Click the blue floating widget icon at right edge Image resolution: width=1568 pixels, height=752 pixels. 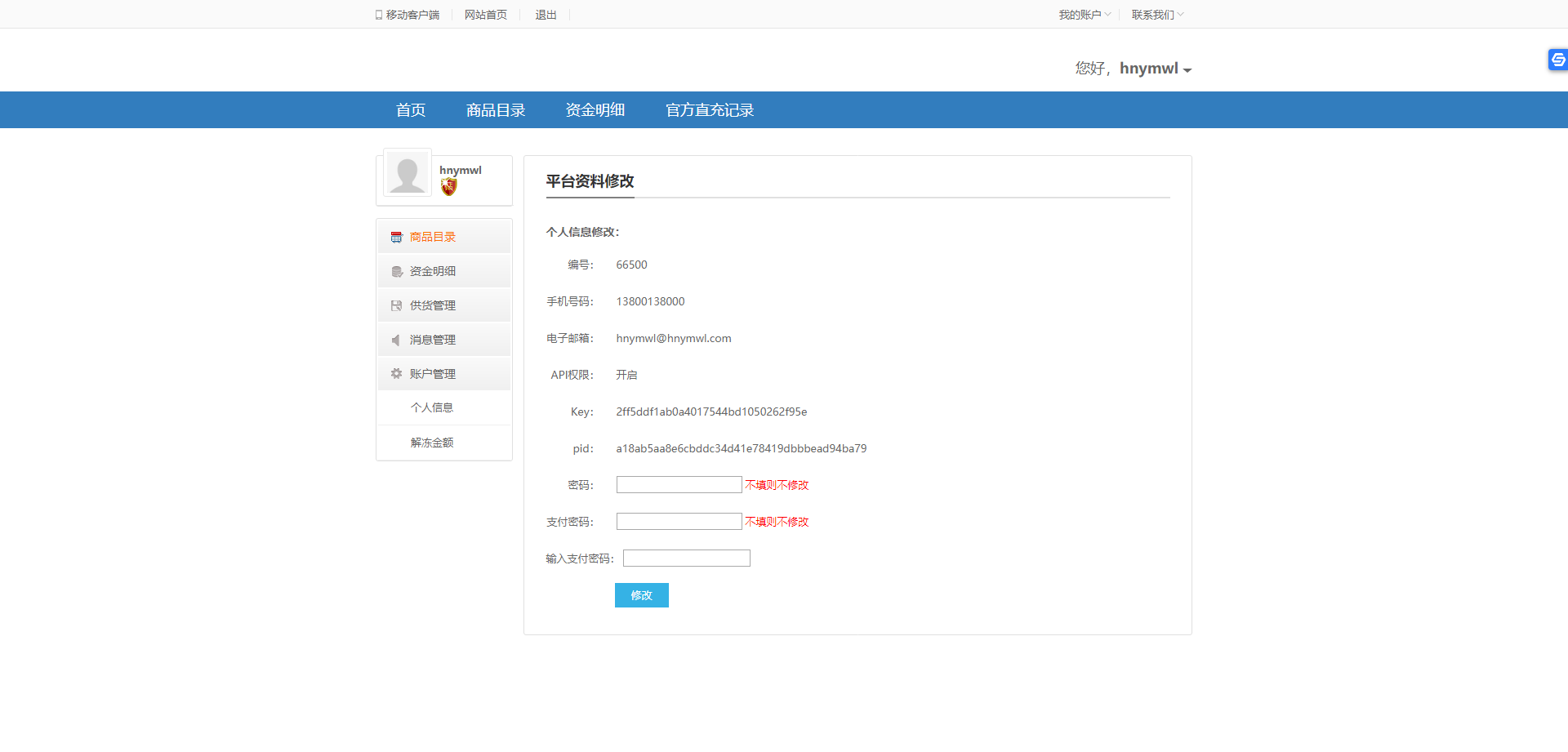1558,60
